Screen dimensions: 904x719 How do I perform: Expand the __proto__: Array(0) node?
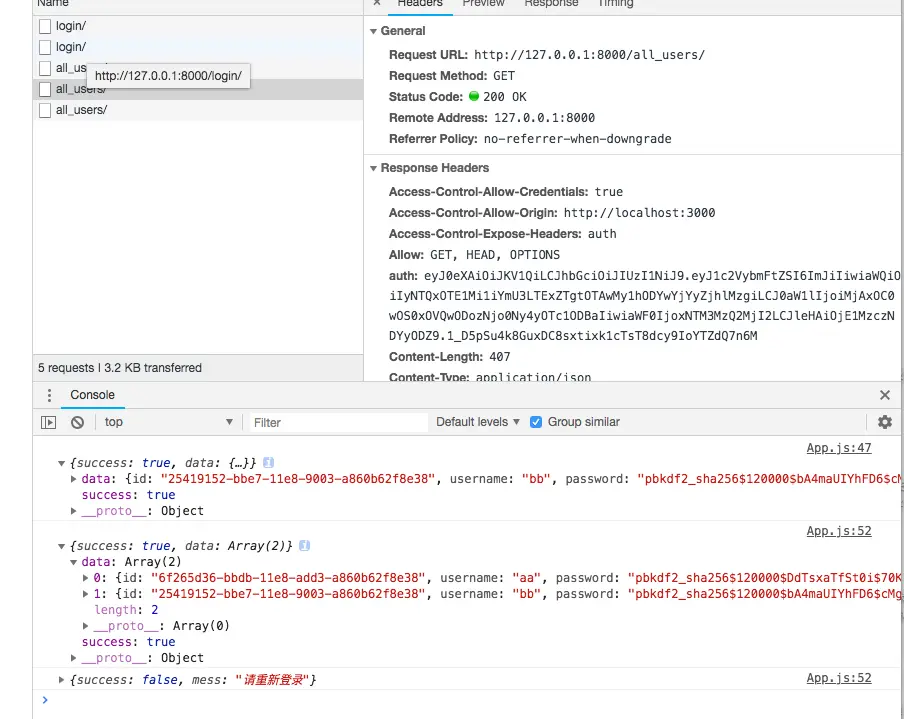click(86, 626)
